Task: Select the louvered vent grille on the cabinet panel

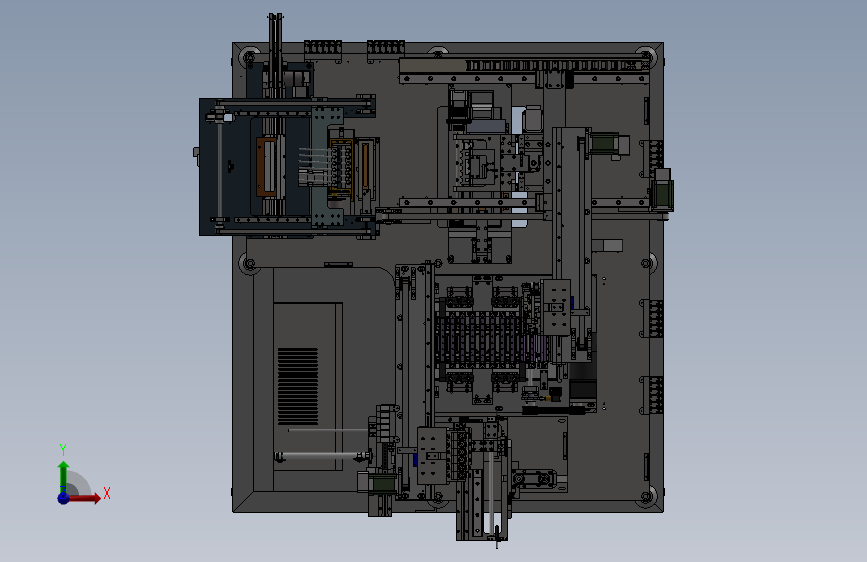Action: pos(297,386)
